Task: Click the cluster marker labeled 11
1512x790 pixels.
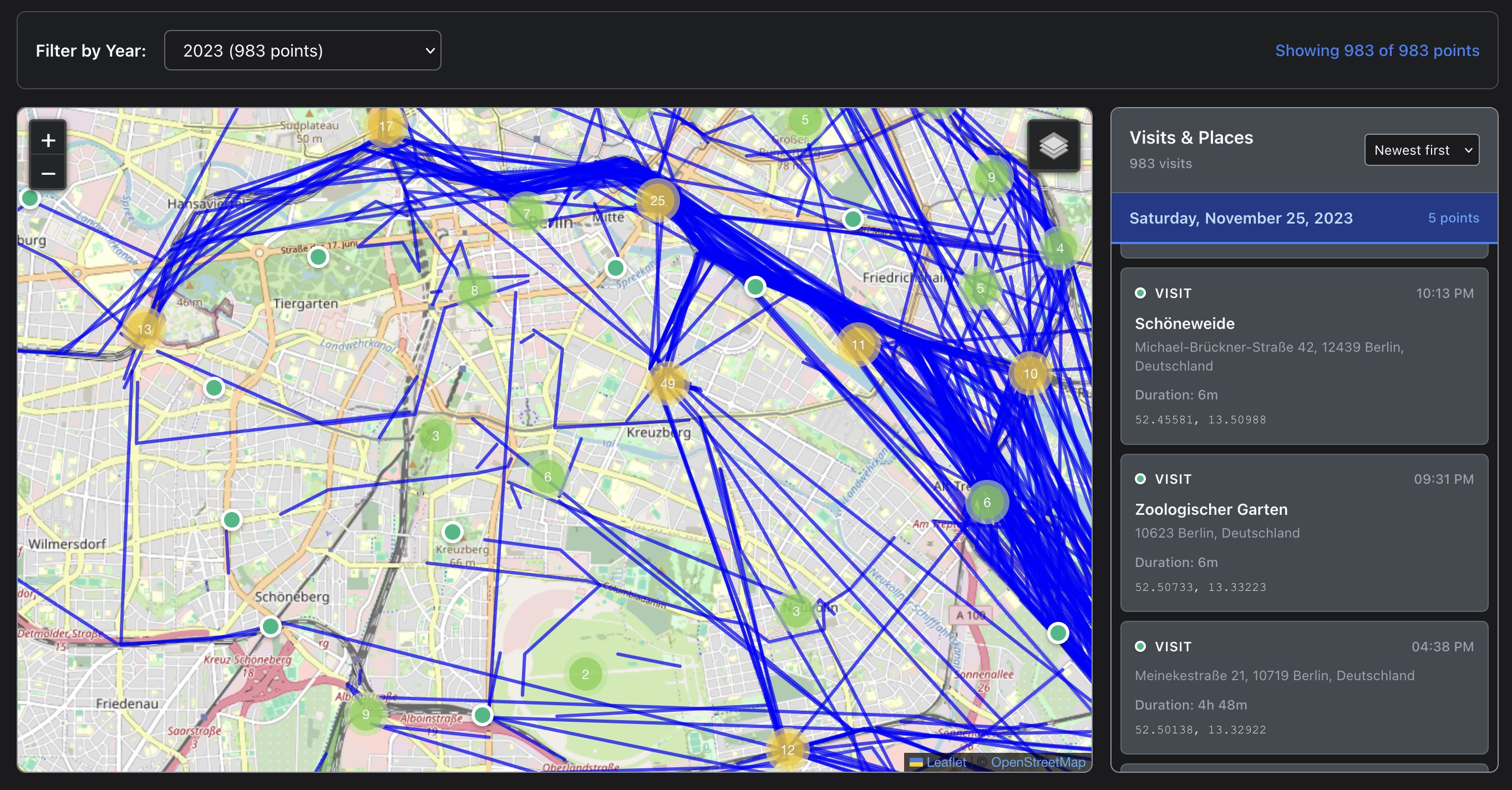Action: tap(858, 345)
